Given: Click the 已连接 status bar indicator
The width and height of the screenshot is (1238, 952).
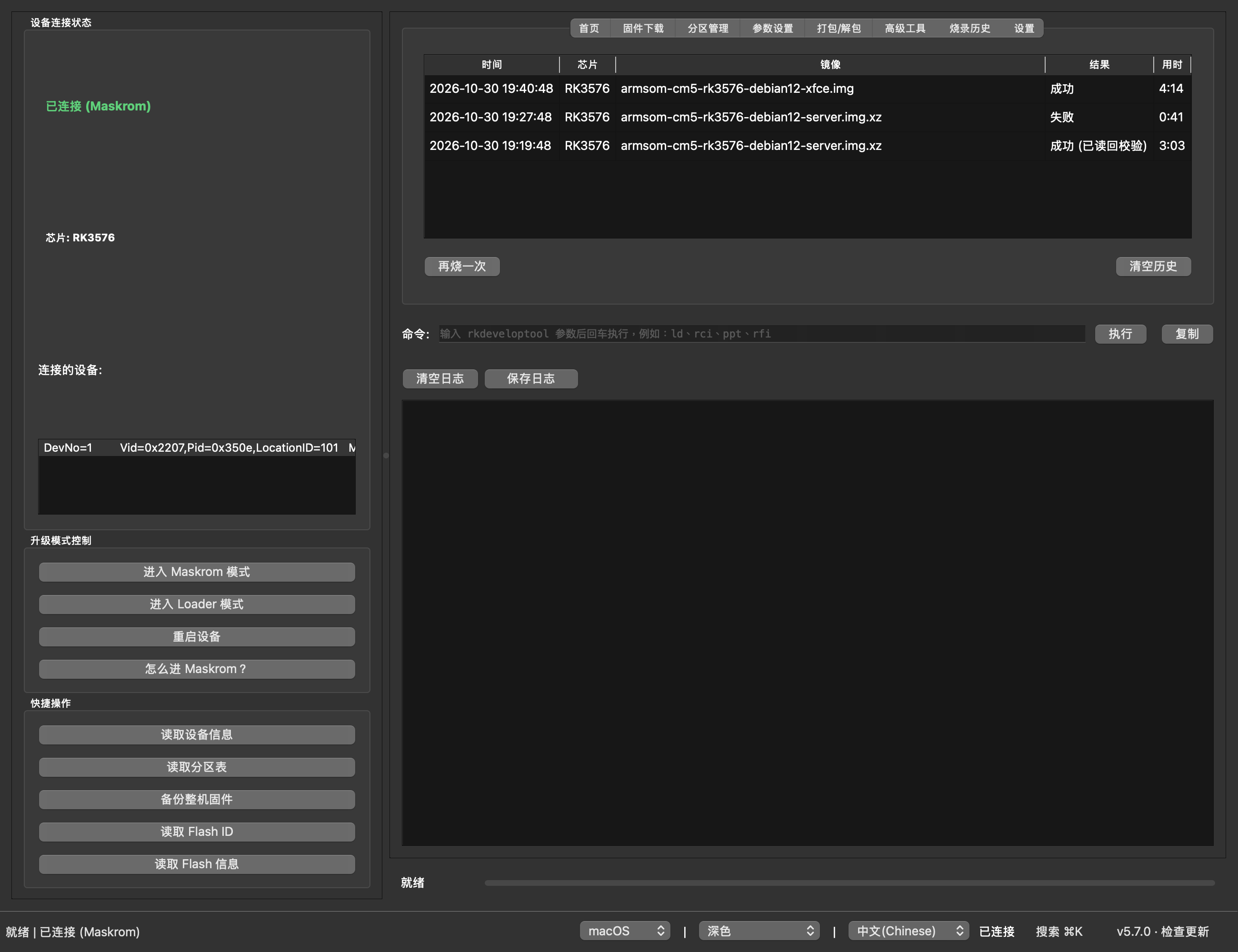Looking at the screenshot, I should pos(997,931).
